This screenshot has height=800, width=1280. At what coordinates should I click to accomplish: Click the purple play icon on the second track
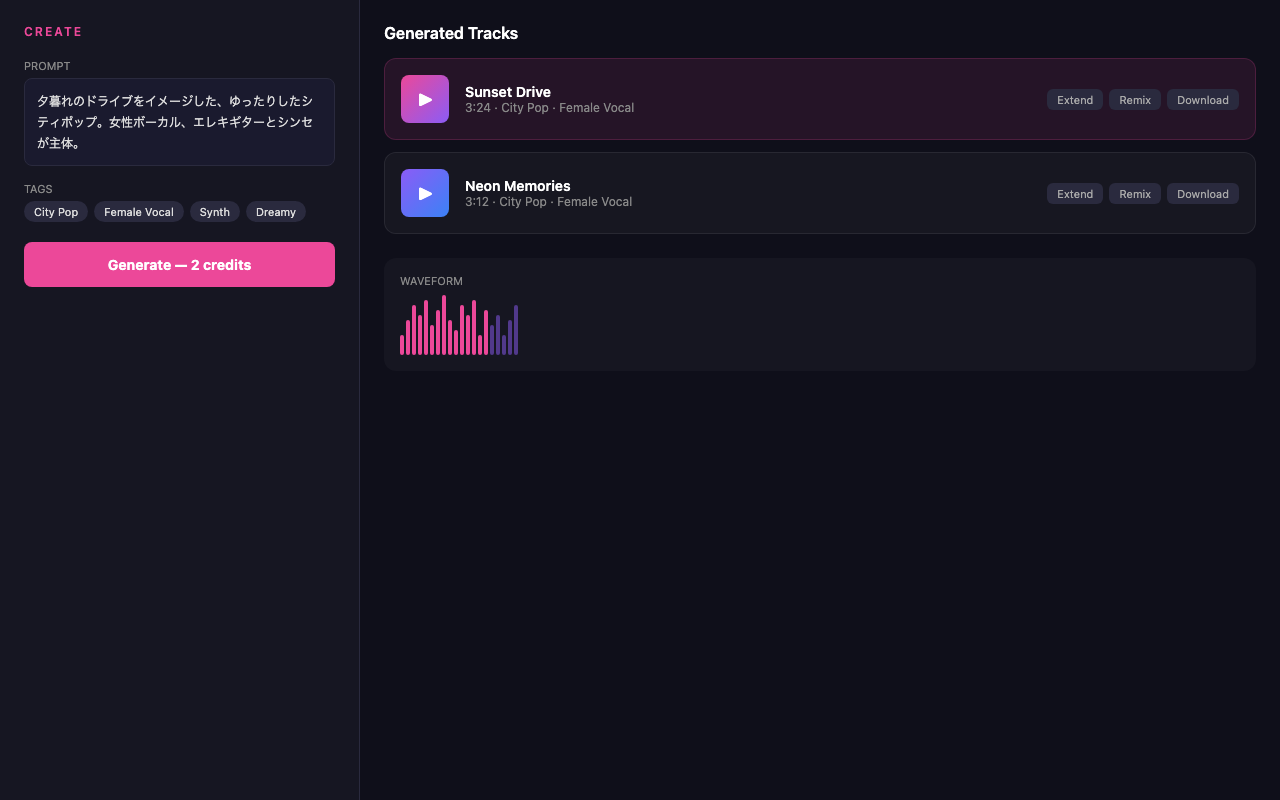[x=424, y=192]
